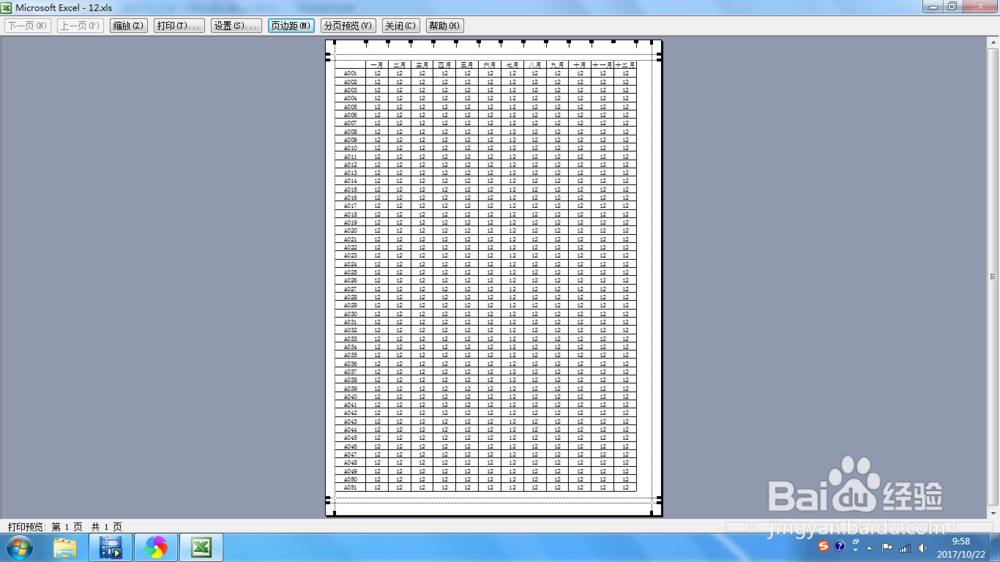The height and width of the screenshot is (562, 1000).
Task: Click the 缩放(Z) zoom button
Action: 128,26
